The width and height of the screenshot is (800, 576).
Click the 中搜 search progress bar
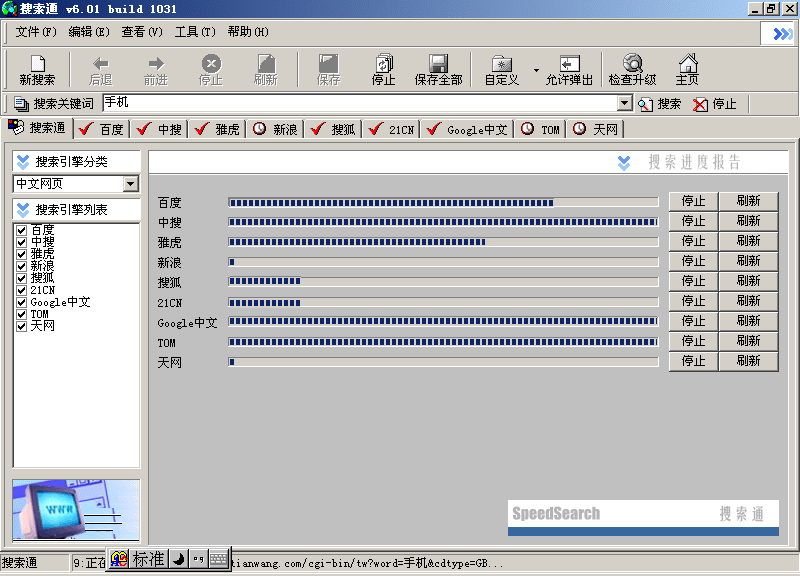click(x=443, y=222)
